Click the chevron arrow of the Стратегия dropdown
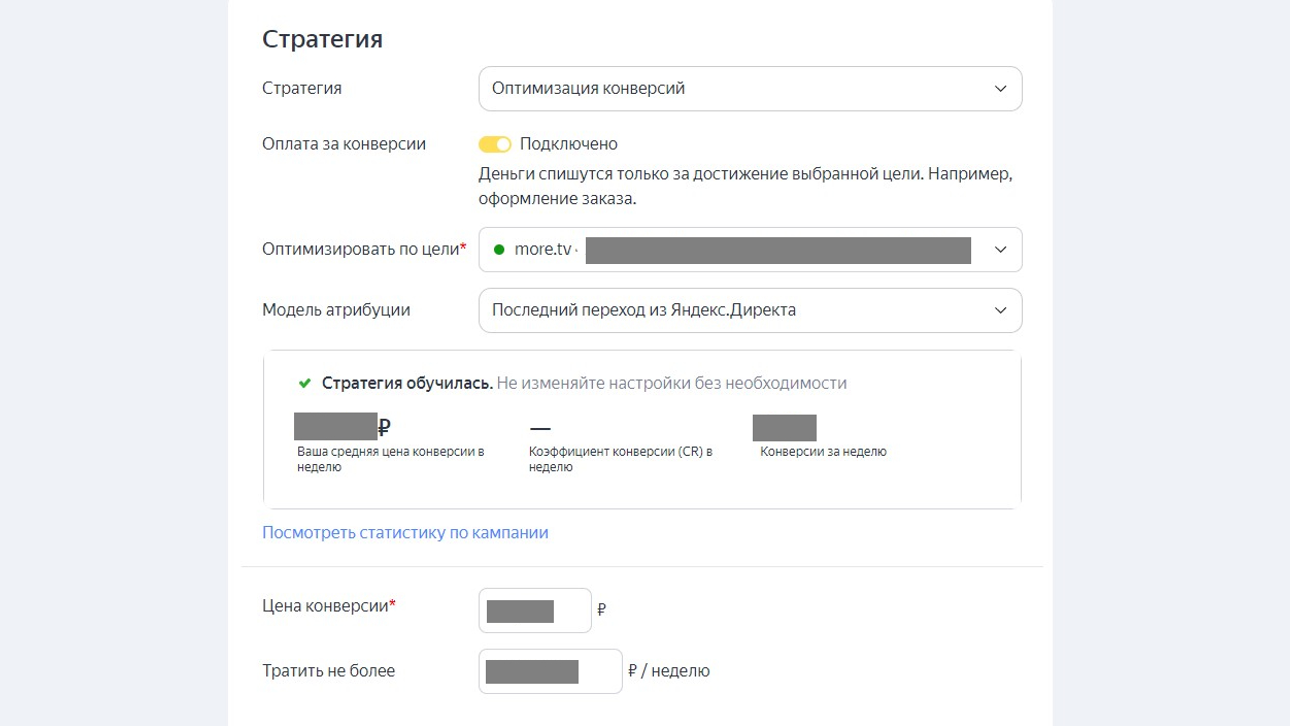 click(1000, 89)
